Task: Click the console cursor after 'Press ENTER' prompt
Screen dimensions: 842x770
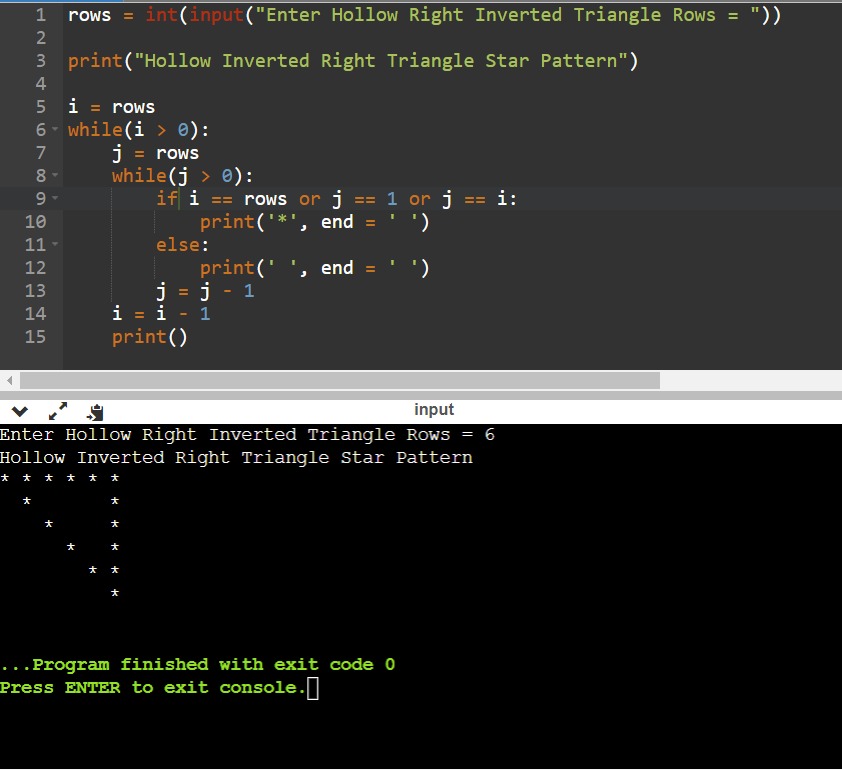Action: 313,688
